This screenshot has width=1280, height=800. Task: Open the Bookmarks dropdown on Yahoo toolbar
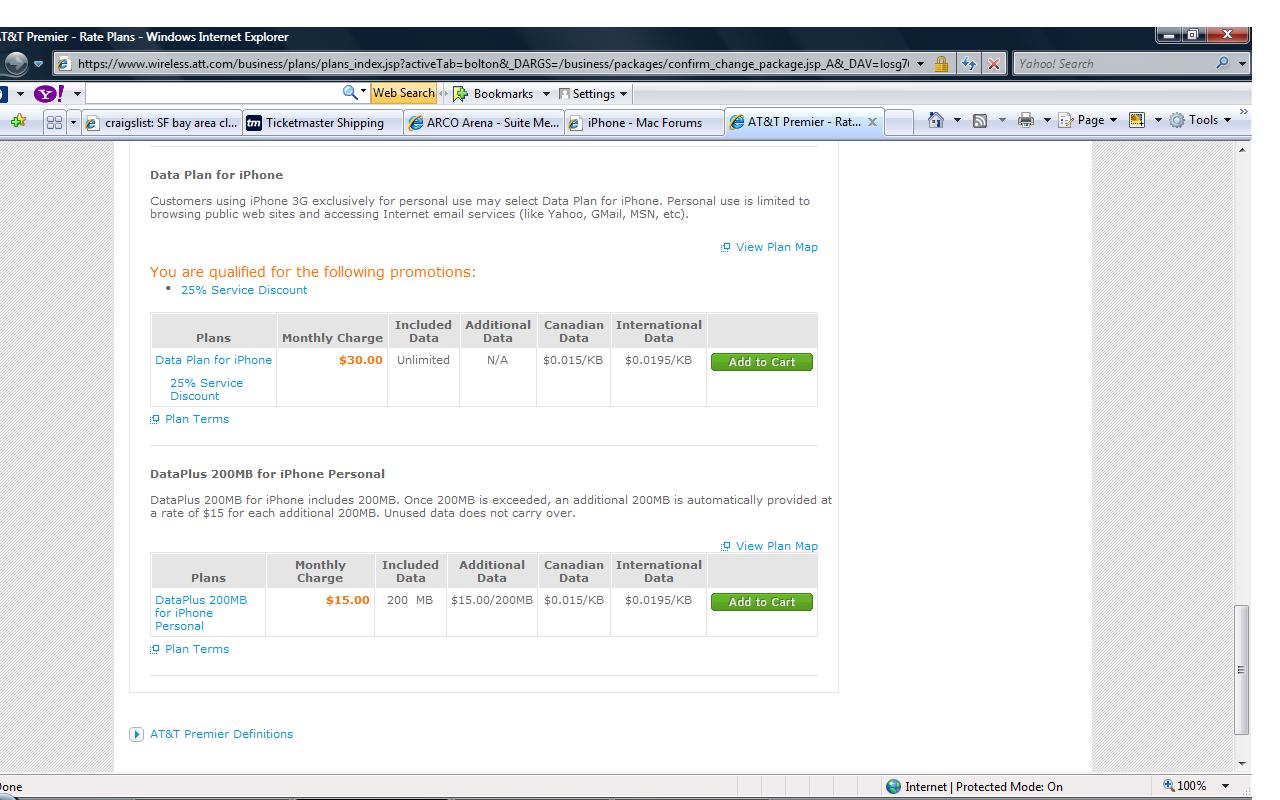pos(546,93)
